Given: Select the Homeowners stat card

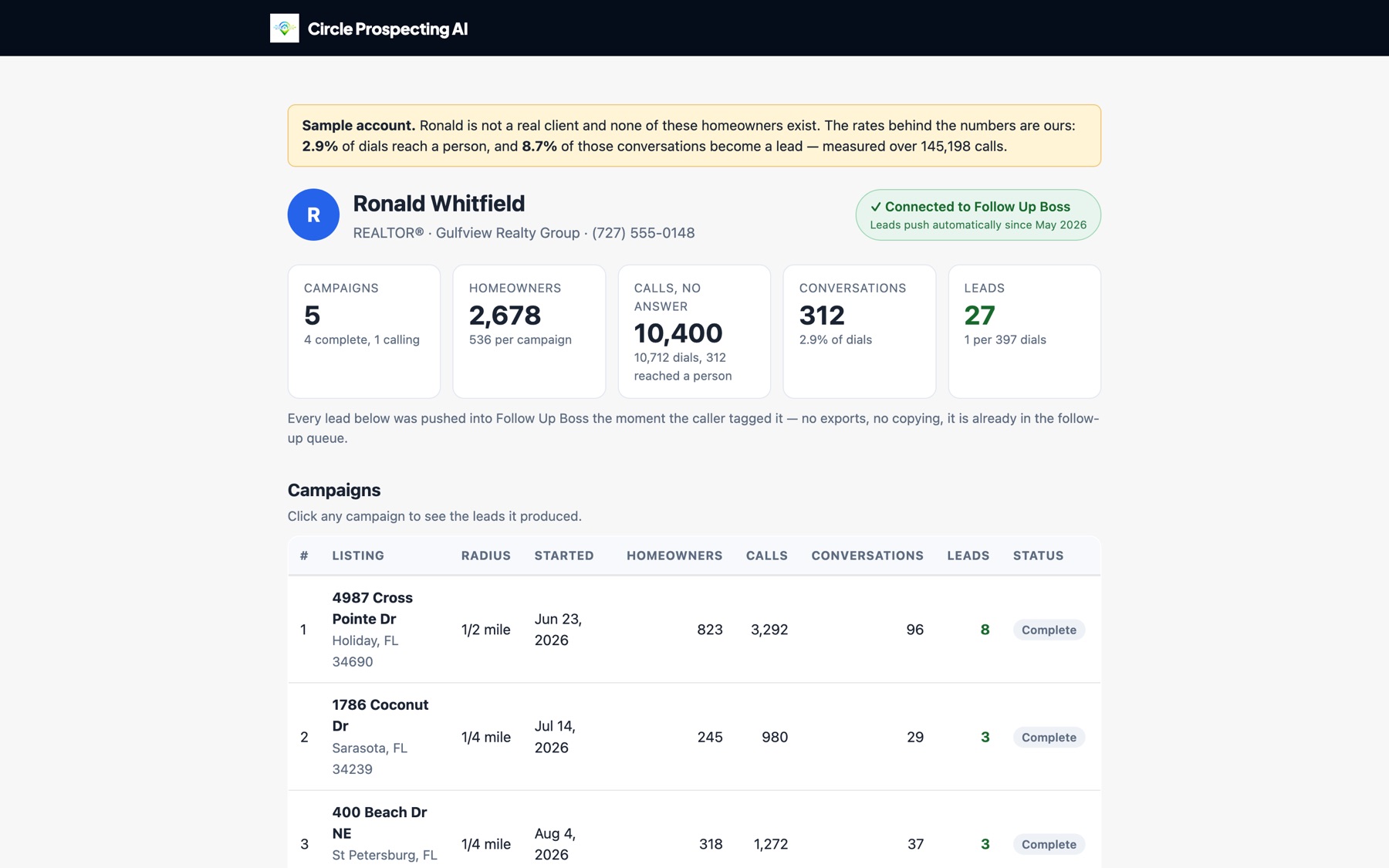Looking at the screenshot, I should pyautogui.click(x=529, y=332).
